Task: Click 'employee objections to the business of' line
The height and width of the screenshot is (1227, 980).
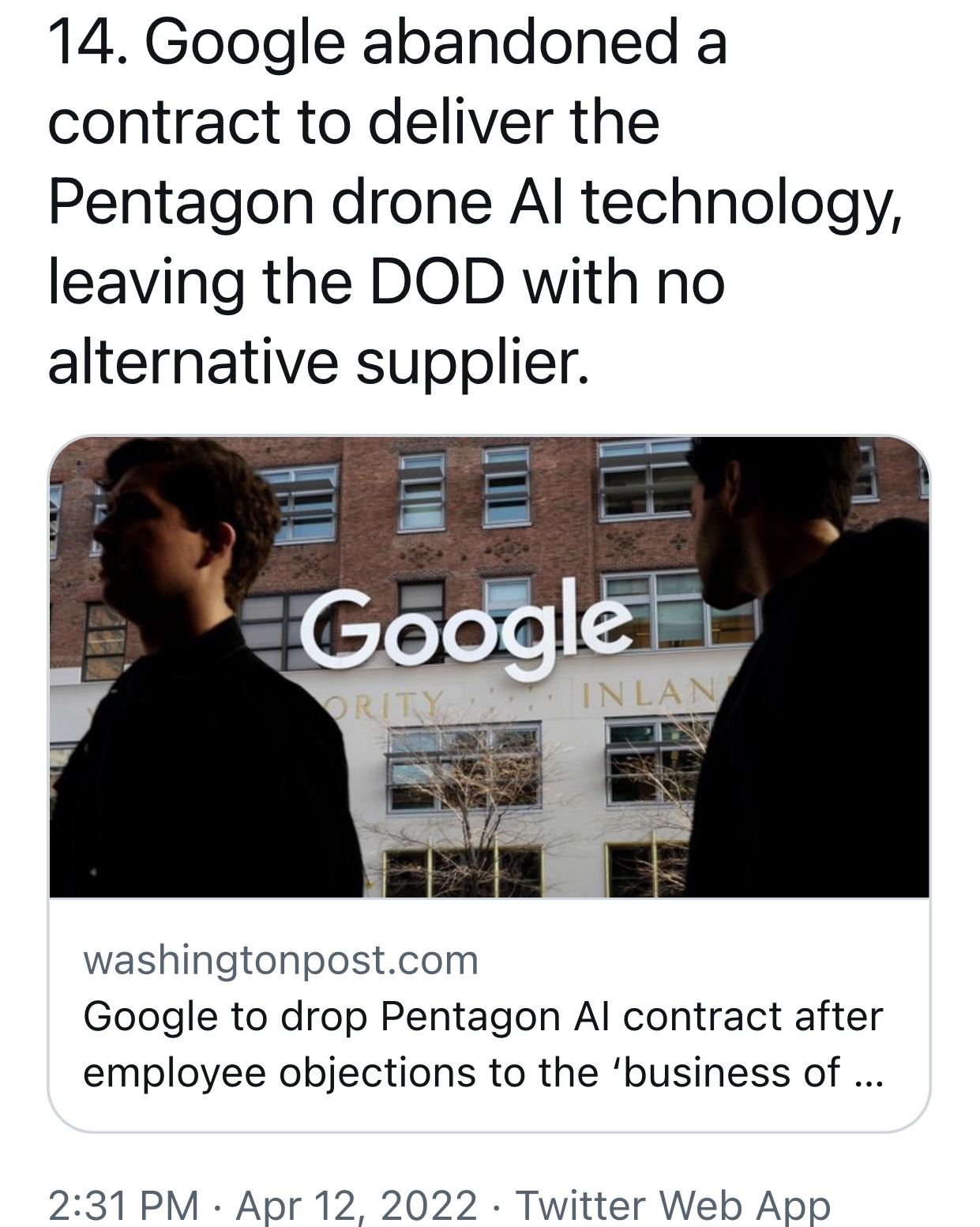Action: pos(461,1072)
